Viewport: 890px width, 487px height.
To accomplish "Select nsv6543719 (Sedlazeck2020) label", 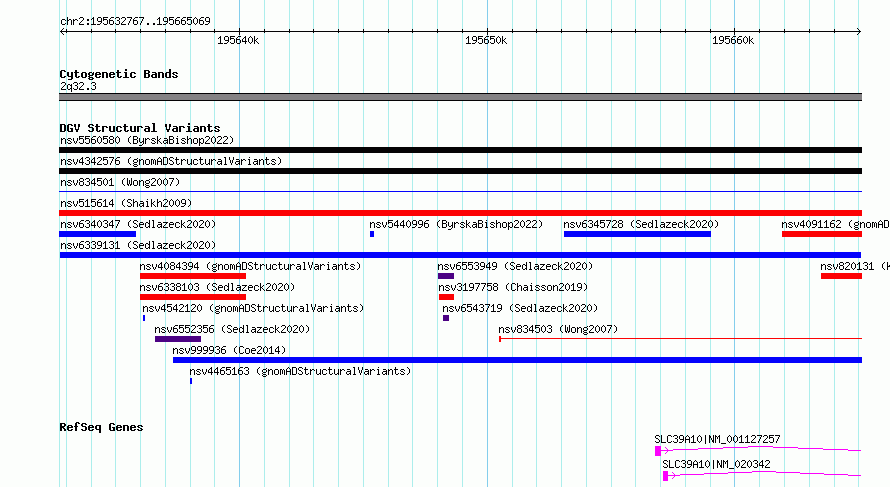I will (x=520, y=308).
